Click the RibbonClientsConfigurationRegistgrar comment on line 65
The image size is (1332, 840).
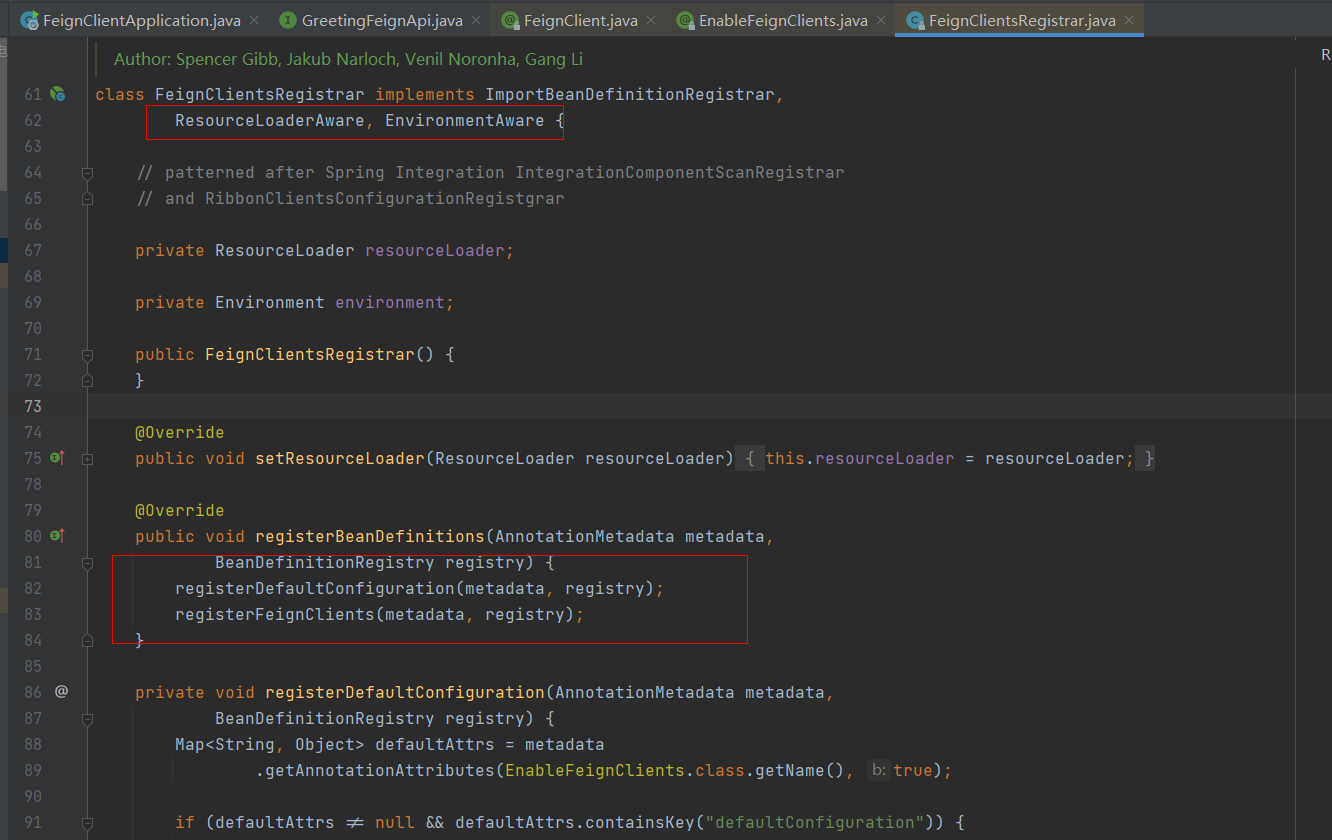385,198
